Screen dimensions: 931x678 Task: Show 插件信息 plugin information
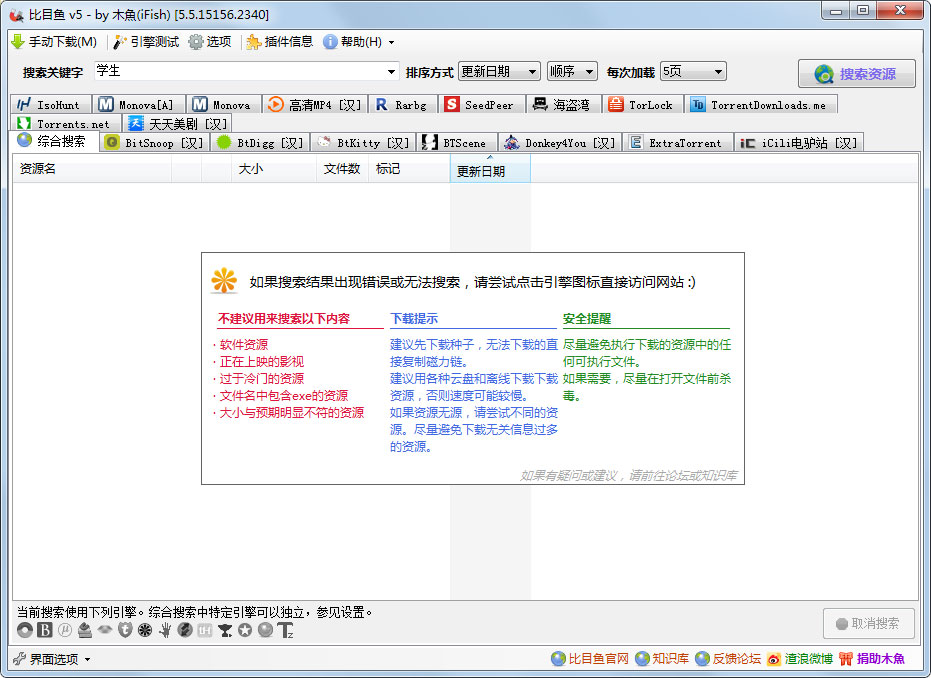pos(279,42)
